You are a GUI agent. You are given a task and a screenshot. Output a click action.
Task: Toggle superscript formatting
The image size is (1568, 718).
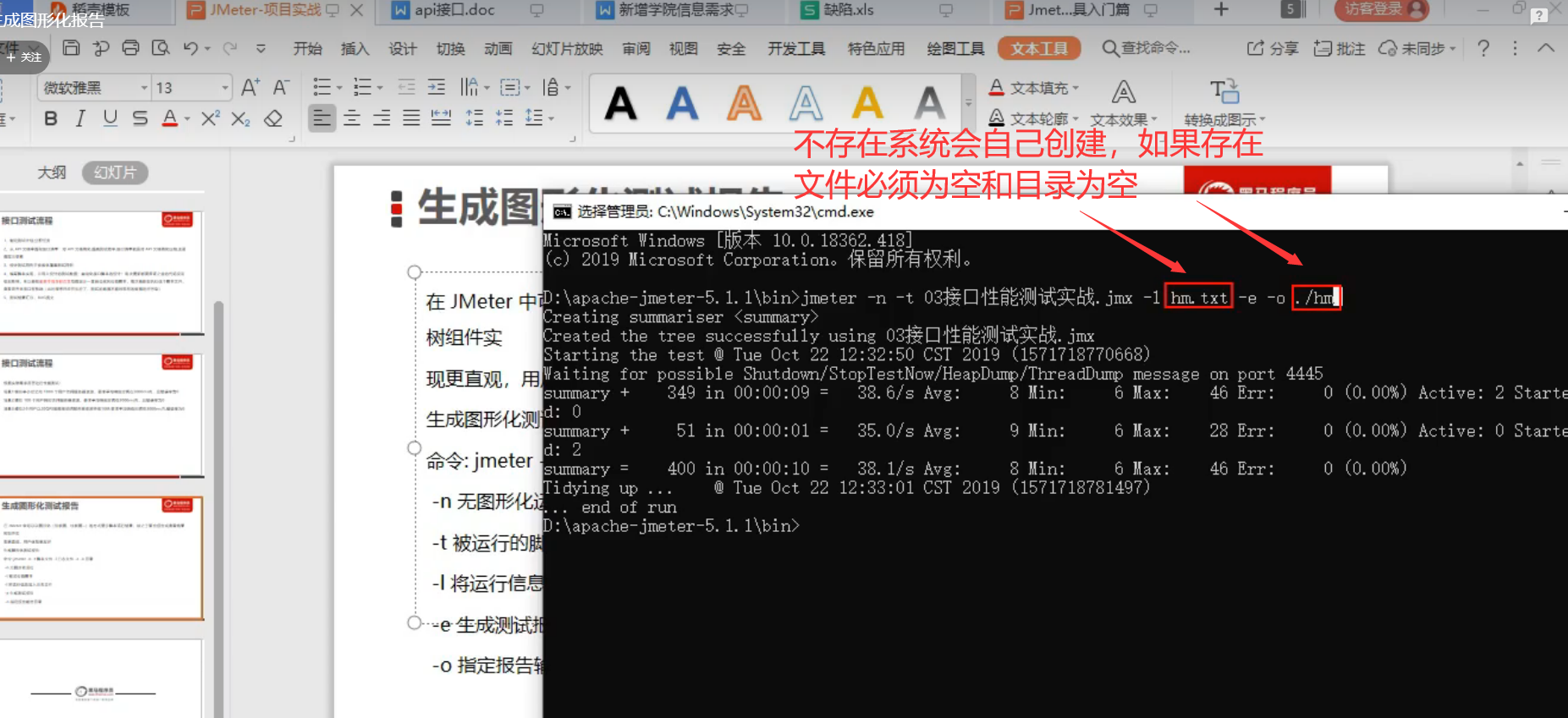[x=210, y=118]
